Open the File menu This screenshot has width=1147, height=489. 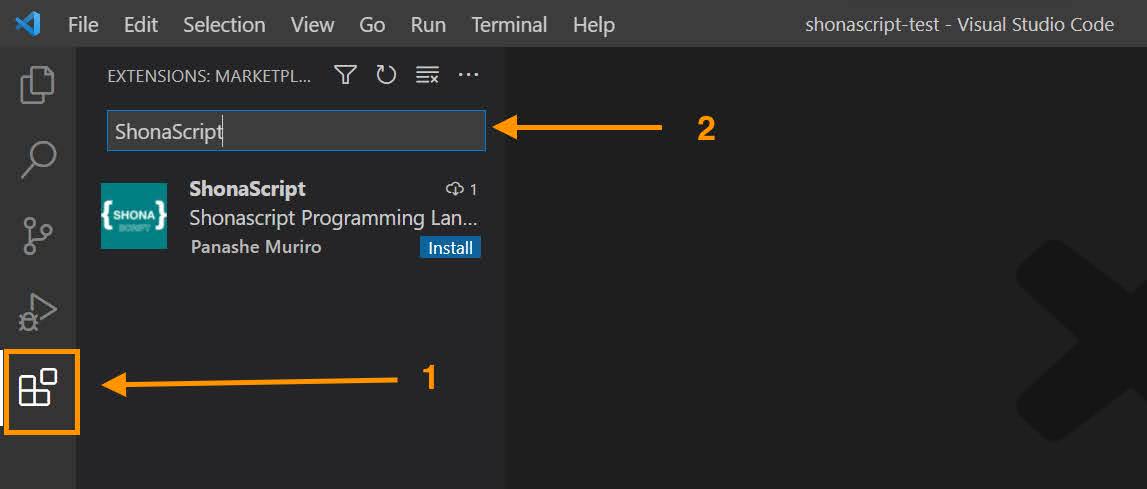coord(83,25)
